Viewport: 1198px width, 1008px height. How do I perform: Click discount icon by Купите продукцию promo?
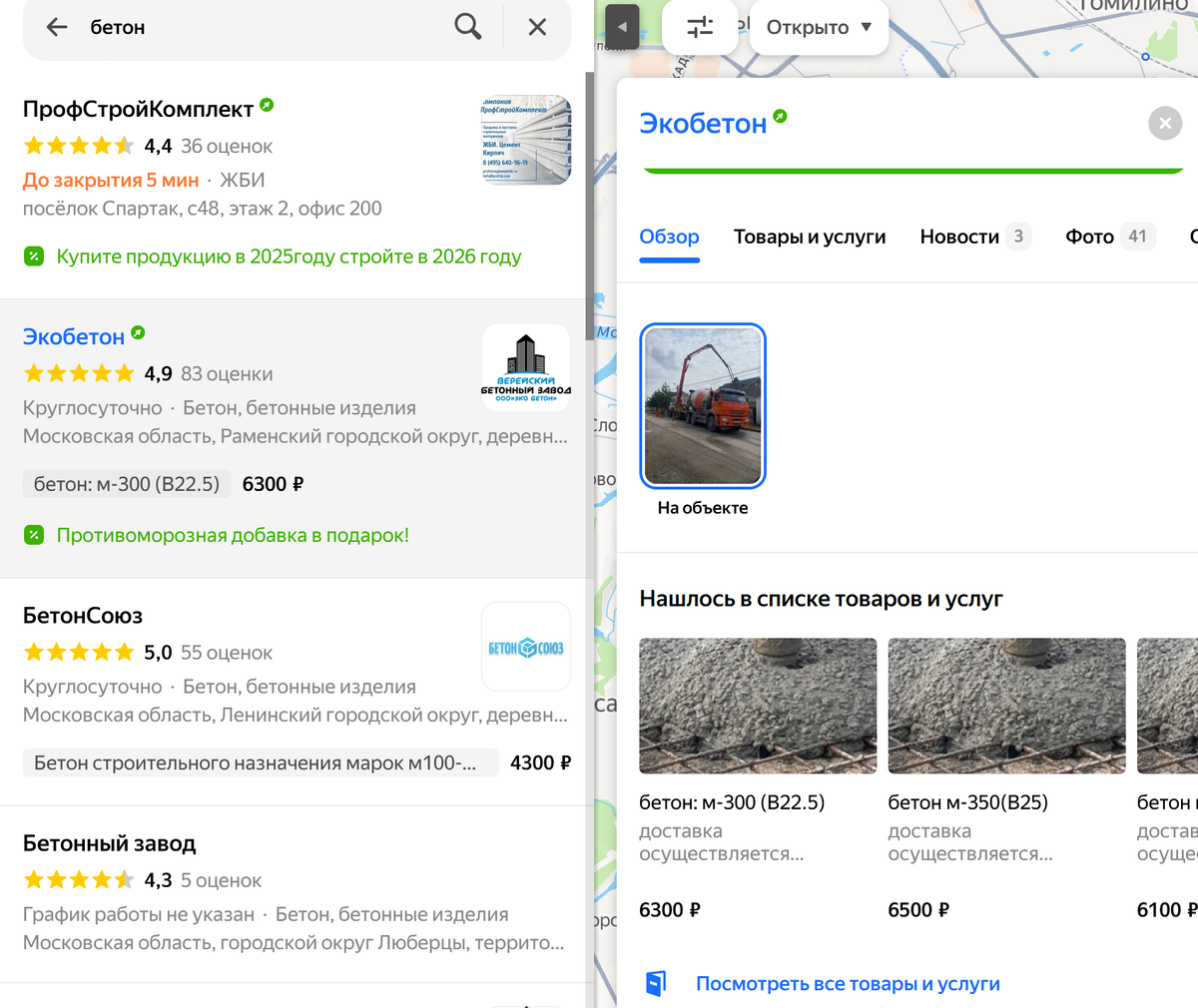34,256
